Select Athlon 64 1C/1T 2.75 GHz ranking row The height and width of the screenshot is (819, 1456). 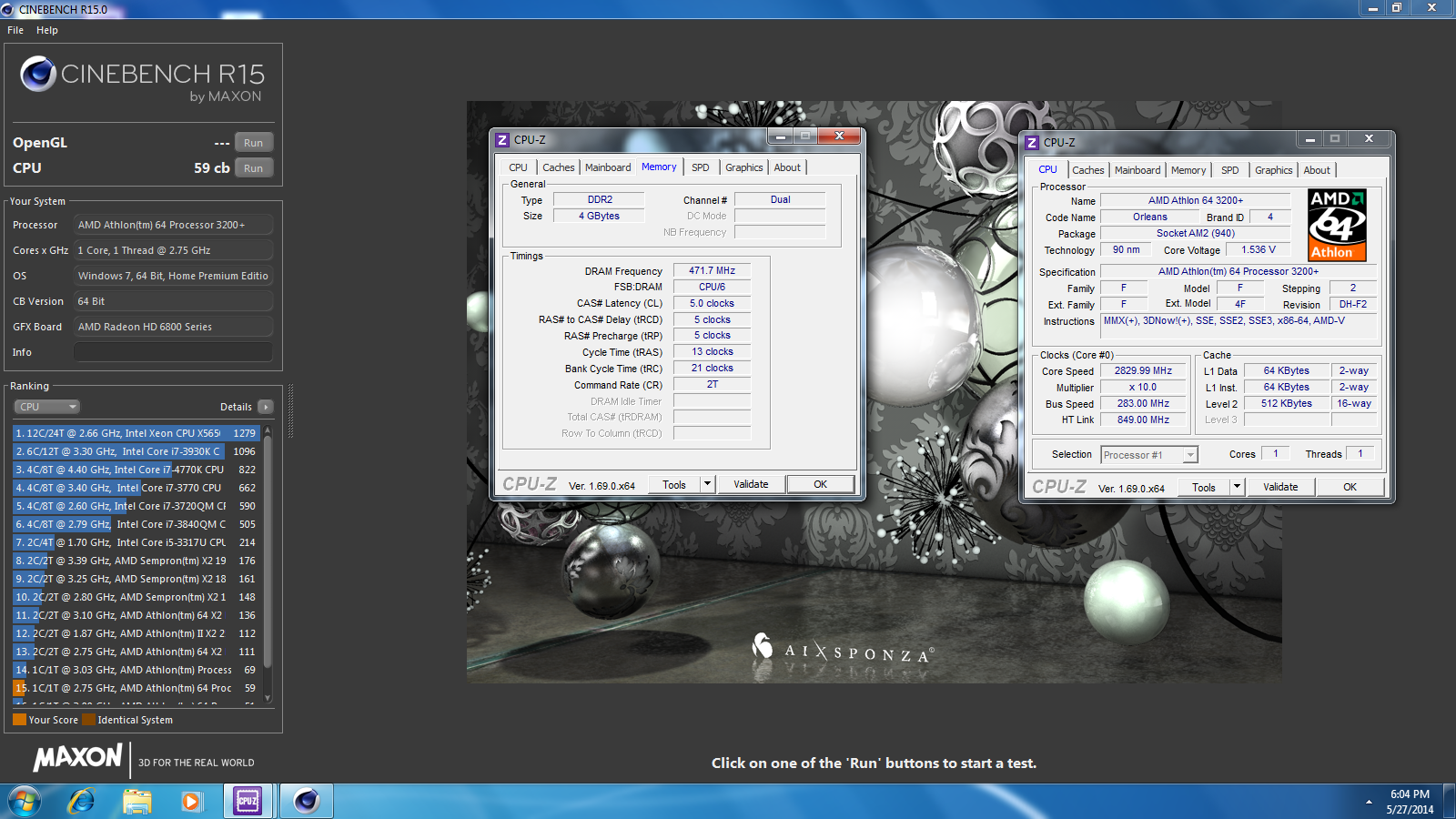[136, 688]
